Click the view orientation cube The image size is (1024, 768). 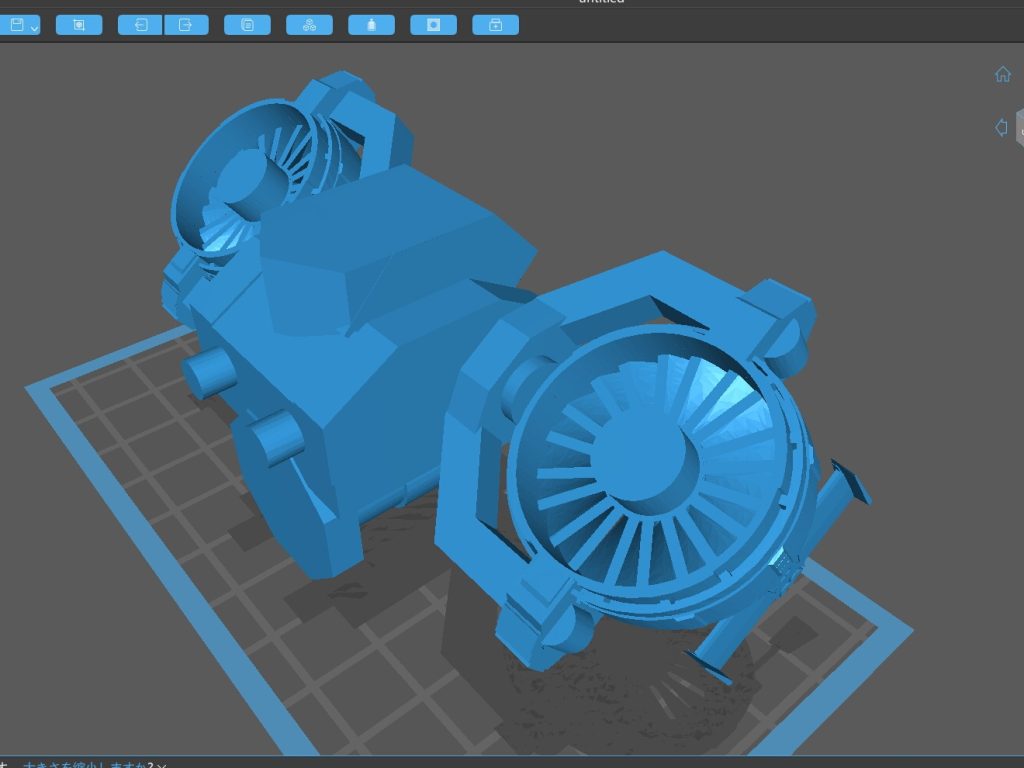[x=1019, y=127]
